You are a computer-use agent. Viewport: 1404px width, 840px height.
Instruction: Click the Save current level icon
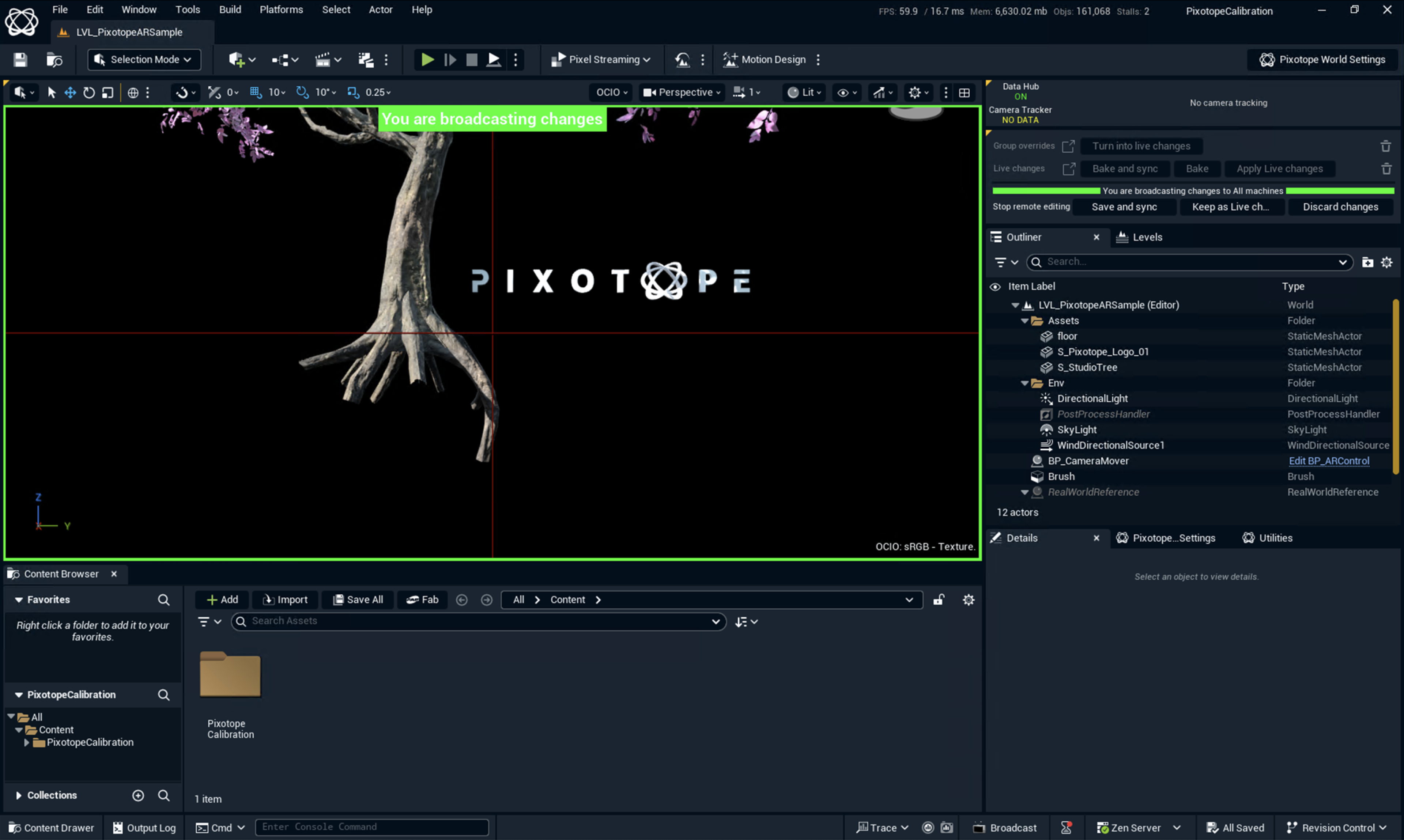click(20, 60)
